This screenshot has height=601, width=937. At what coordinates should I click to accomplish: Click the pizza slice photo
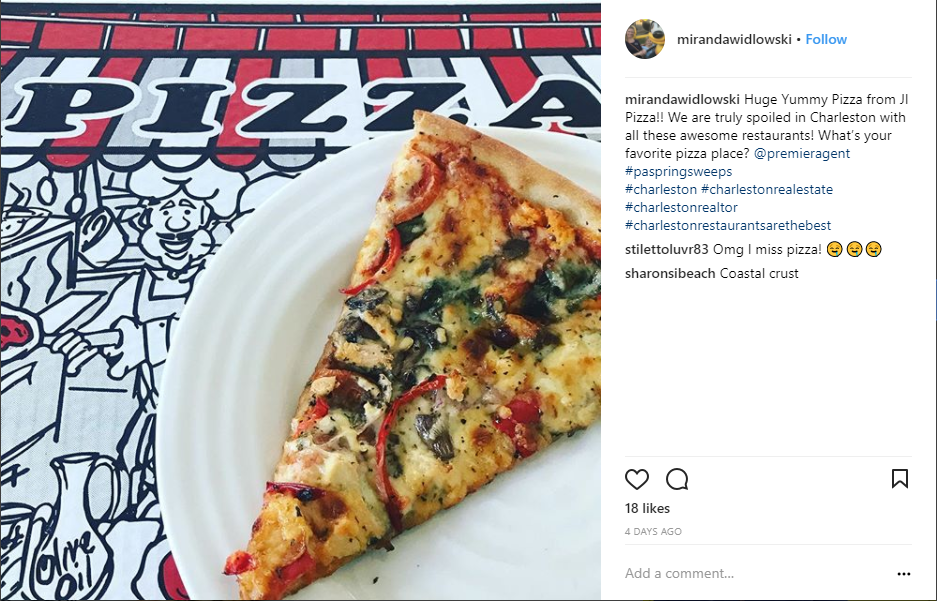click(x=301, y=300)
